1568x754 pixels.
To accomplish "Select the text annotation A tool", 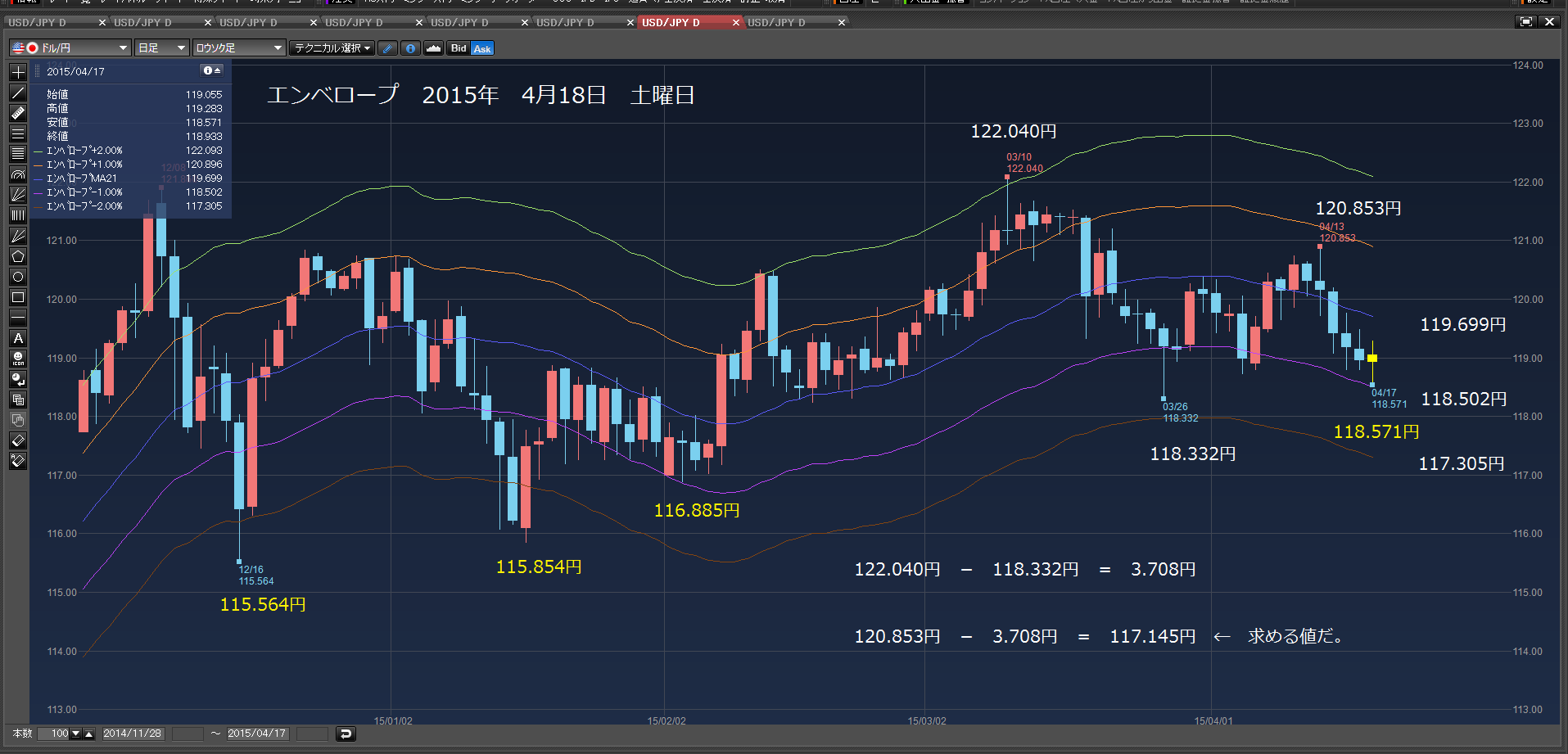I will [x=18, y=338].
